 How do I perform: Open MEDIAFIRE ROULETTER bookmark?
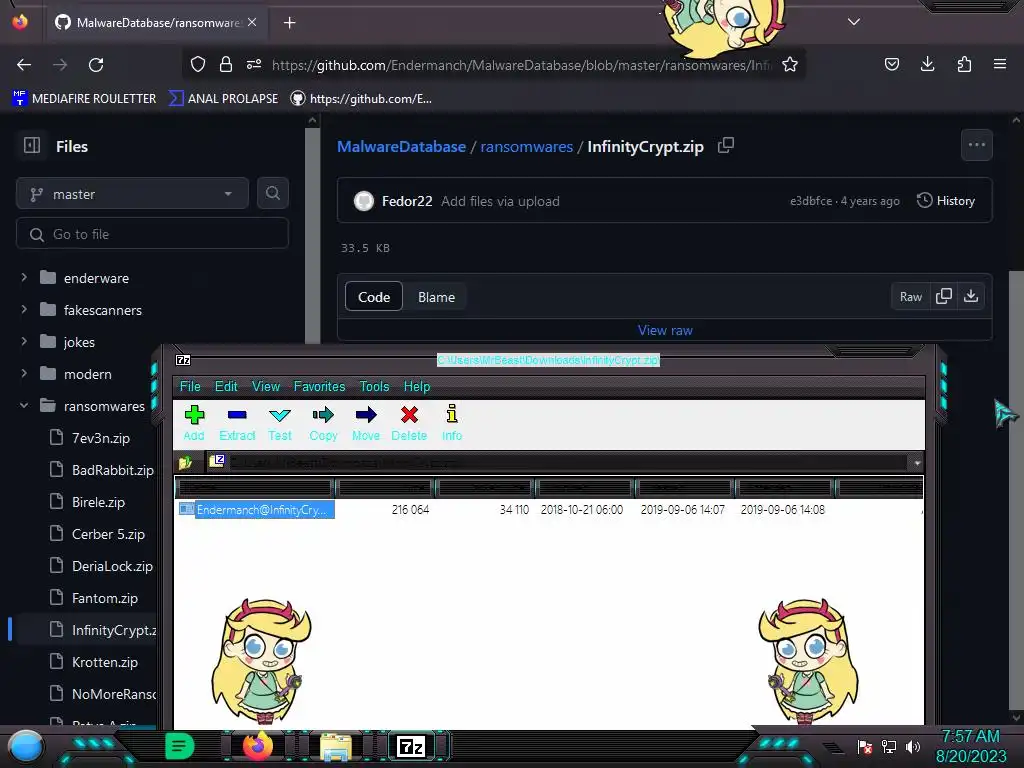click(x=84, y=99)
